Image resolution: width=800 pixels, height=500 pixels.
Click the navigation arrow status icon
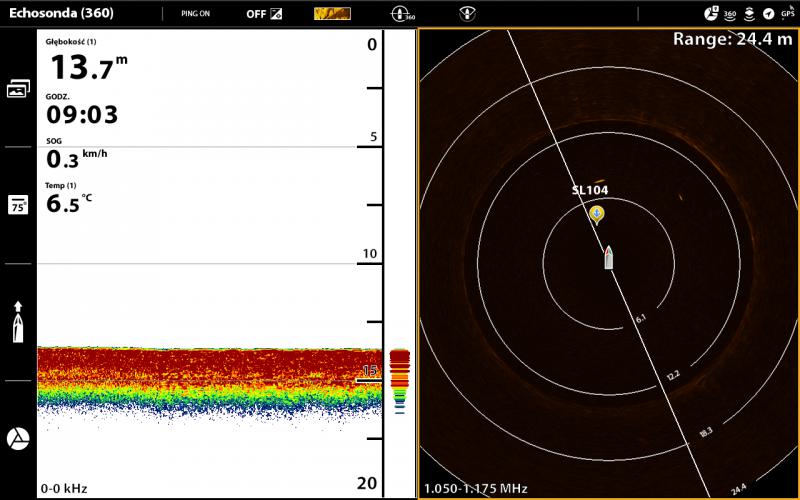(x=768, y=14)
